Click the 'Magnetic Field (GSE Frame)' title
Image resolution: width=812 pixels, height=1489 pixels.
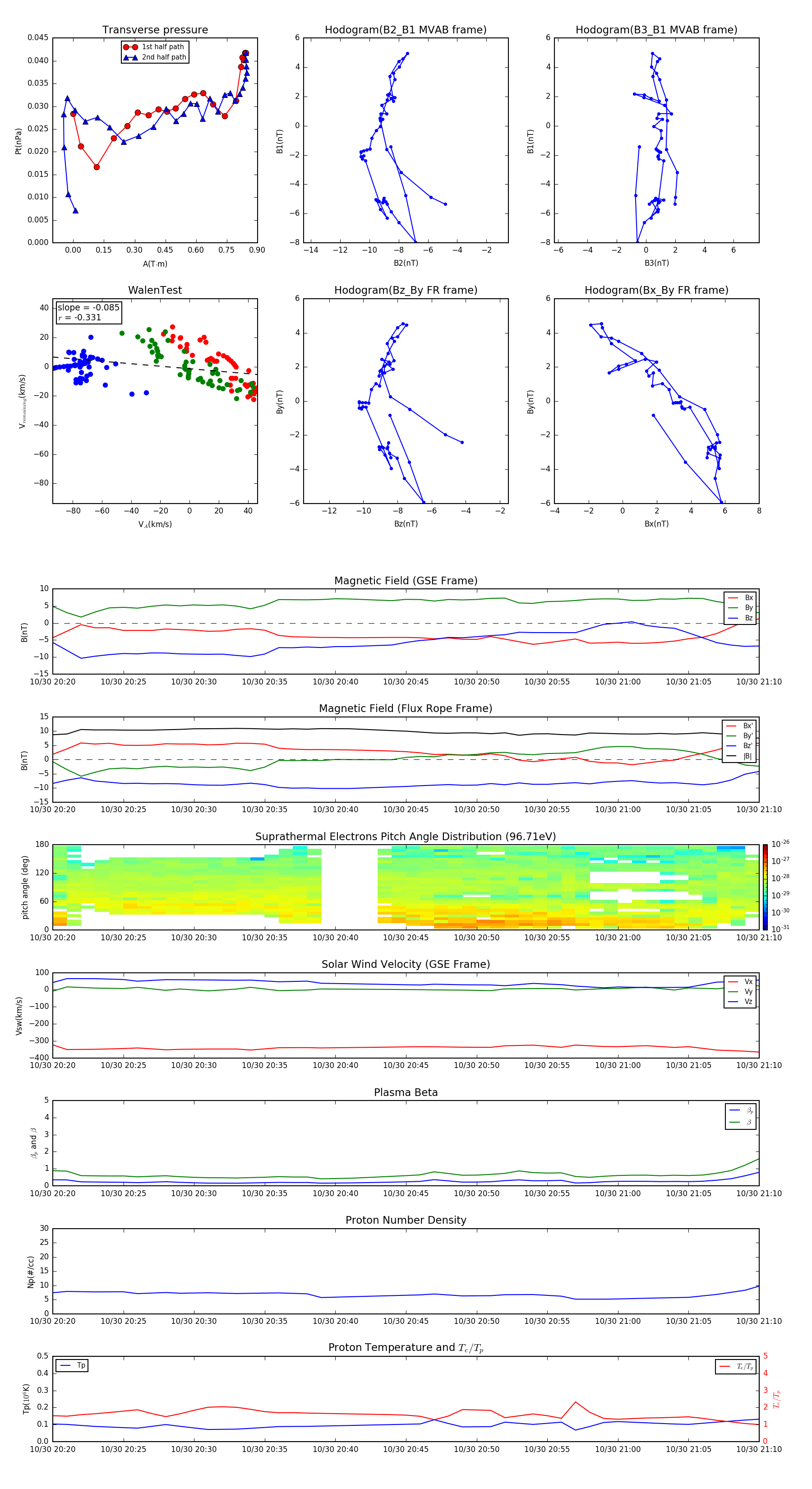(x=406, y=581)
